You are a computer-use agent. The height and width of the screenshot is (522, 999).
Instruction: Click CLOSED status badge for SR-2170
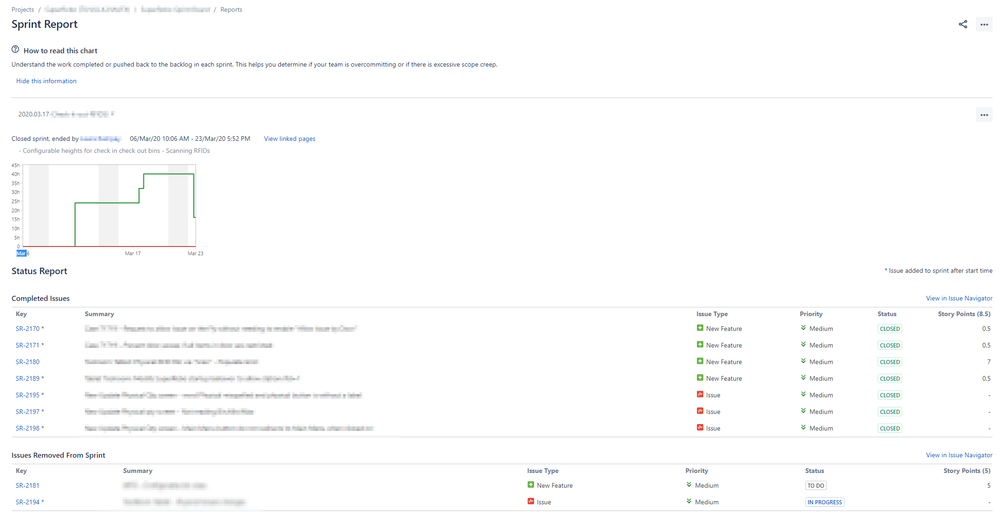pos(889,329)
